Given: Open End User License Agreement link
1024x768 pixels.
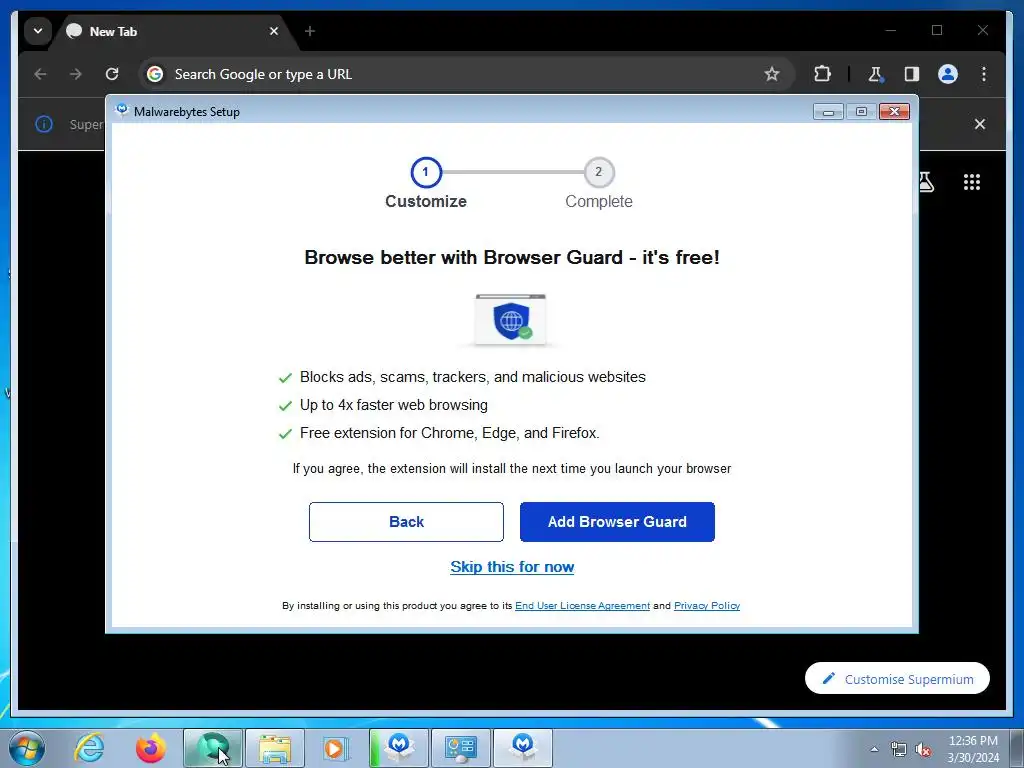Looking at the screenshot, I should pyautogui.click(x=583, y=605).
